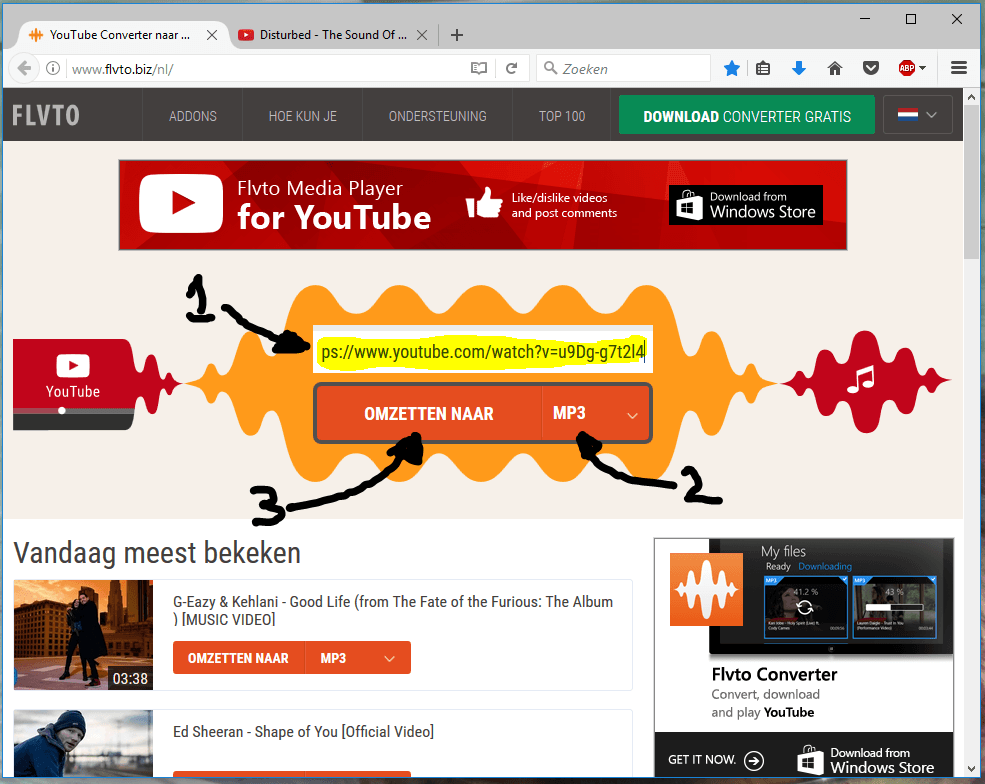985x784 pixels.
Task: Click the main OMZETTEN NAAR button
Action: pyautogui.click(x=428, y=413)
